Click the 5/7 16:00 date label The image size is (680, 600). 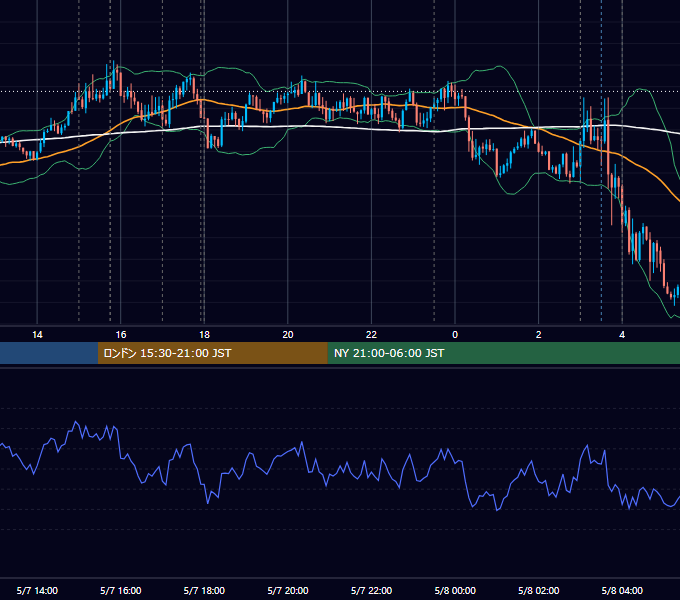click(121, 590)
